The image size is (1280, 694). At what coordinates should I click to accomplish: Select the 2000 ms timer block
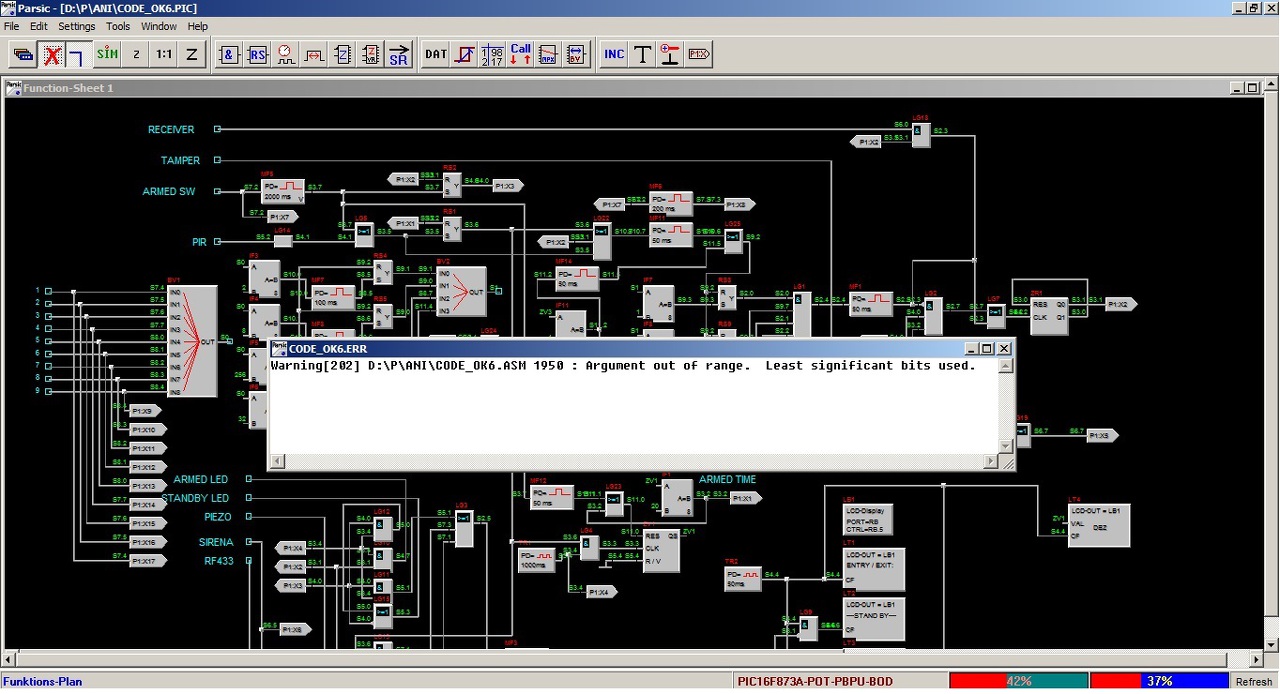point(283,192)
